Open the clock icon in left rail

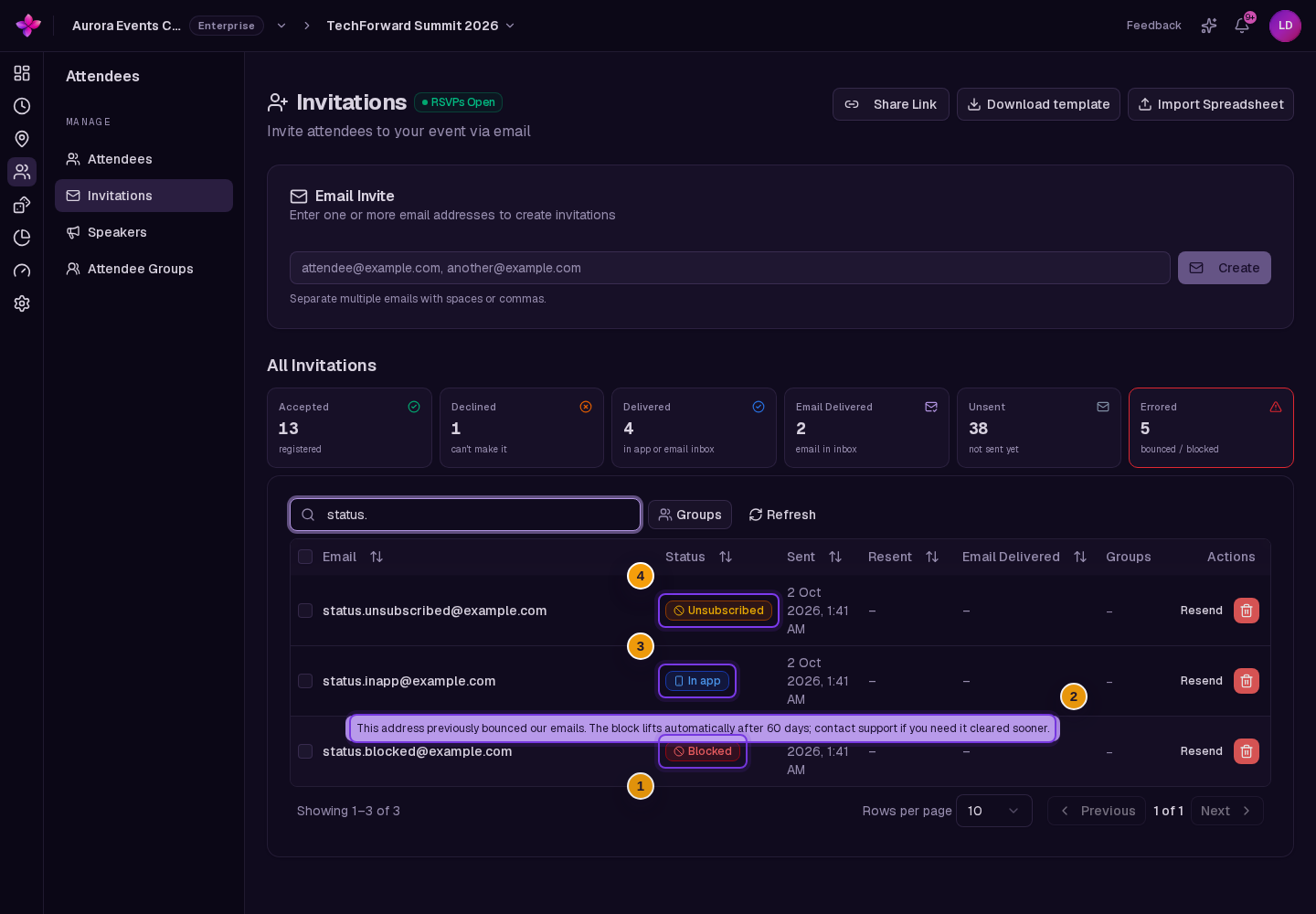coord(22,106)
